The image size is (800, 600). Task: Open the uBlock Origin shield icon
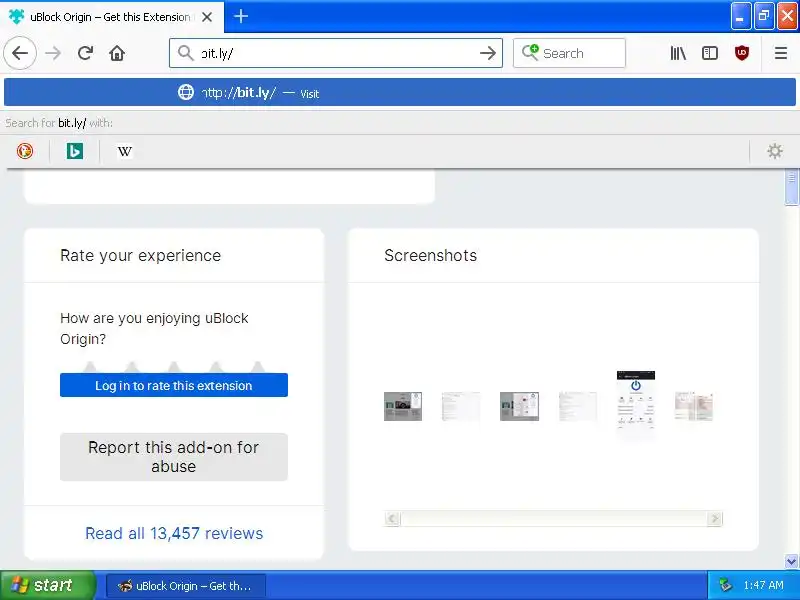click(x=742, y=53)
